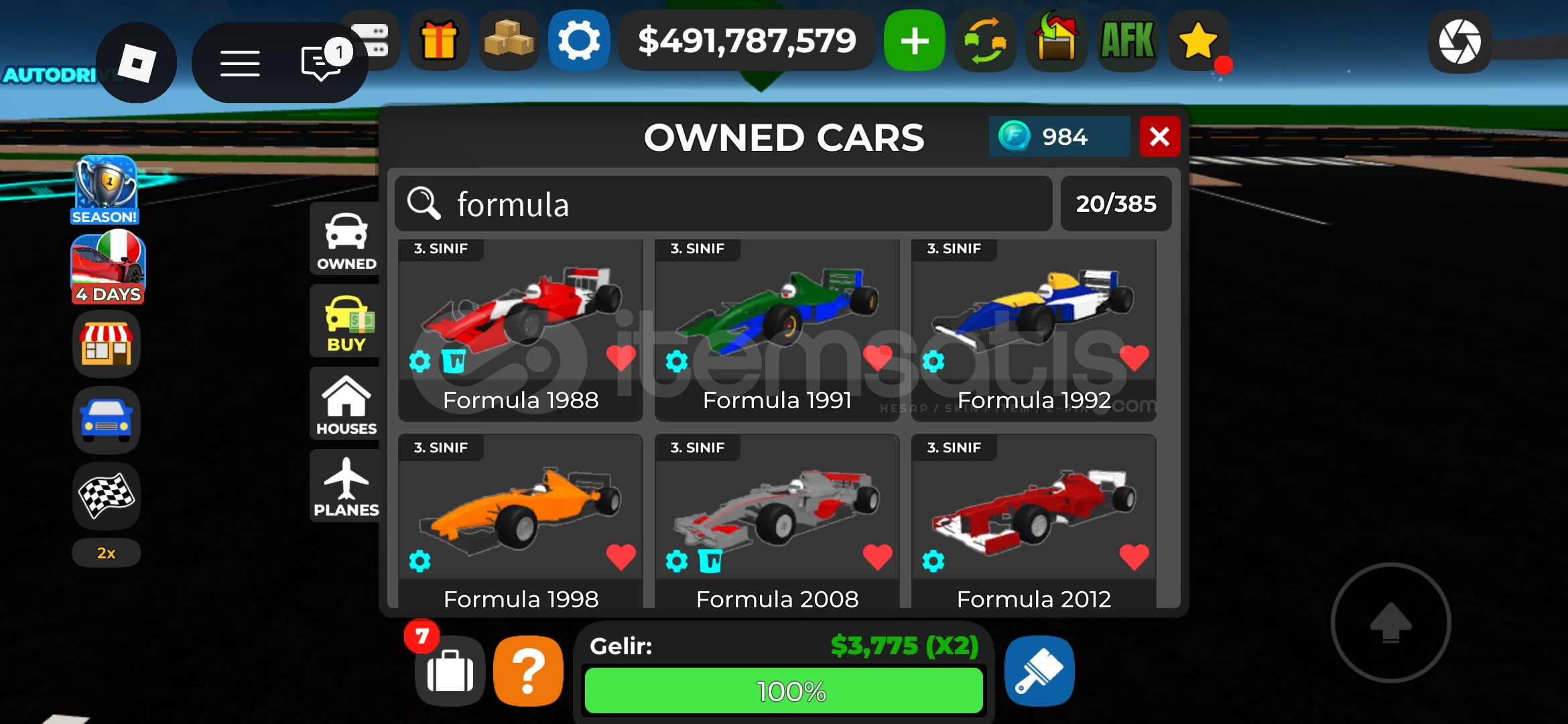Open the checkered flag races icon
This screenshot has width=1568, height=724.
[x=107, y=496]
